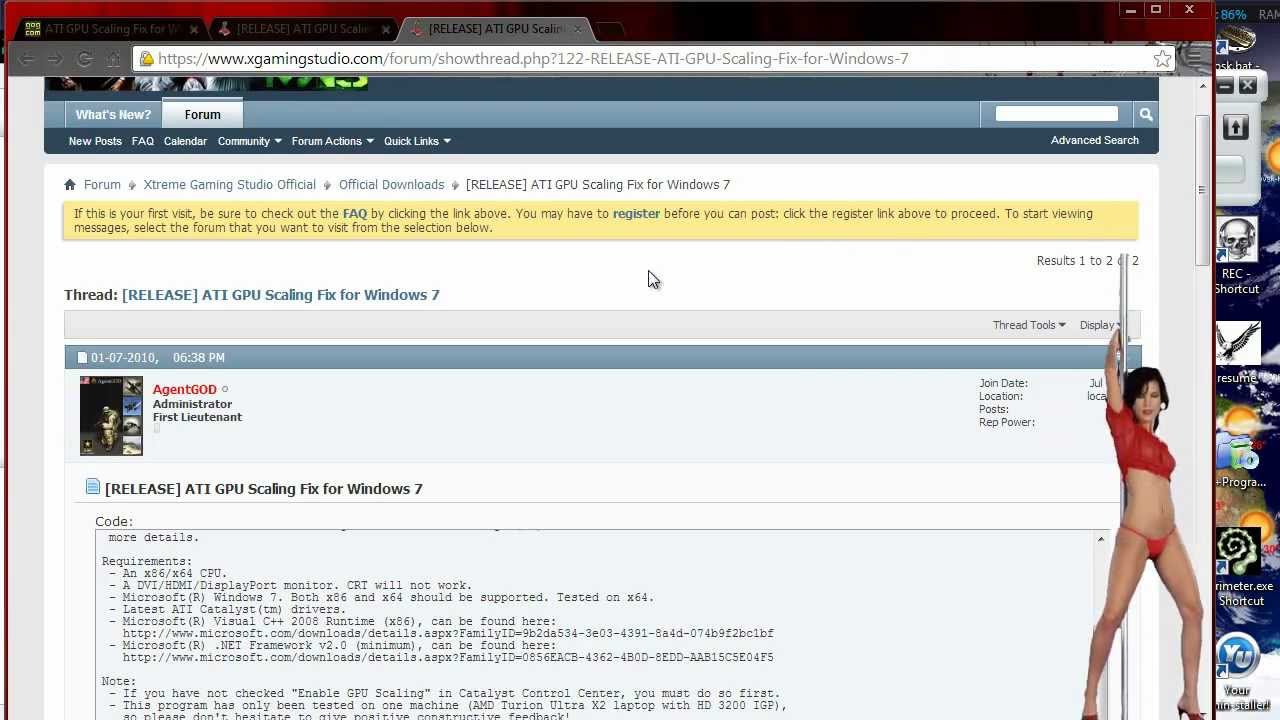Click the up-arrow button in the desktop gadget
1280x720 pixels.
pos(1235,127)
